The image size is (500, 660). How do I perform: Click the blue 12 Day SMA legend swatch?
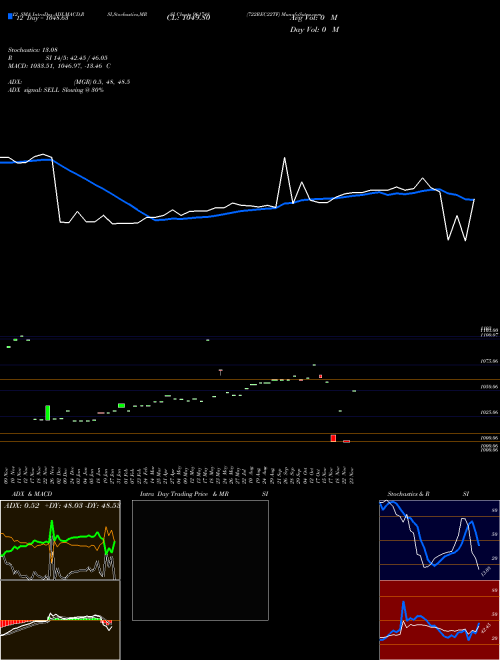10,16
